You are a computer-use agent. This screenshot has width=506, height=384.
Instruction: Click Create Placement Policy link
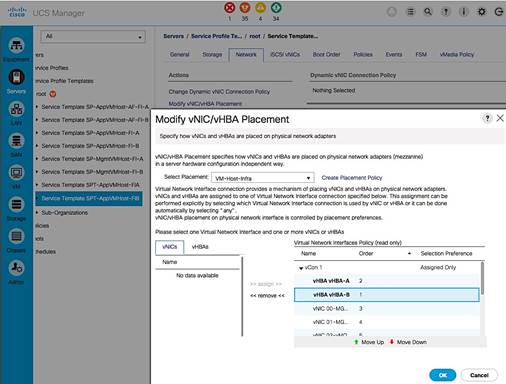pyautogui.click(x=352, y=178)
